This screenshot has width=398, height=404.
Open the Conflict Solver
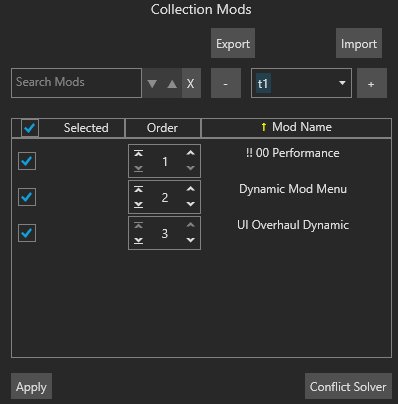click(348, 386)
